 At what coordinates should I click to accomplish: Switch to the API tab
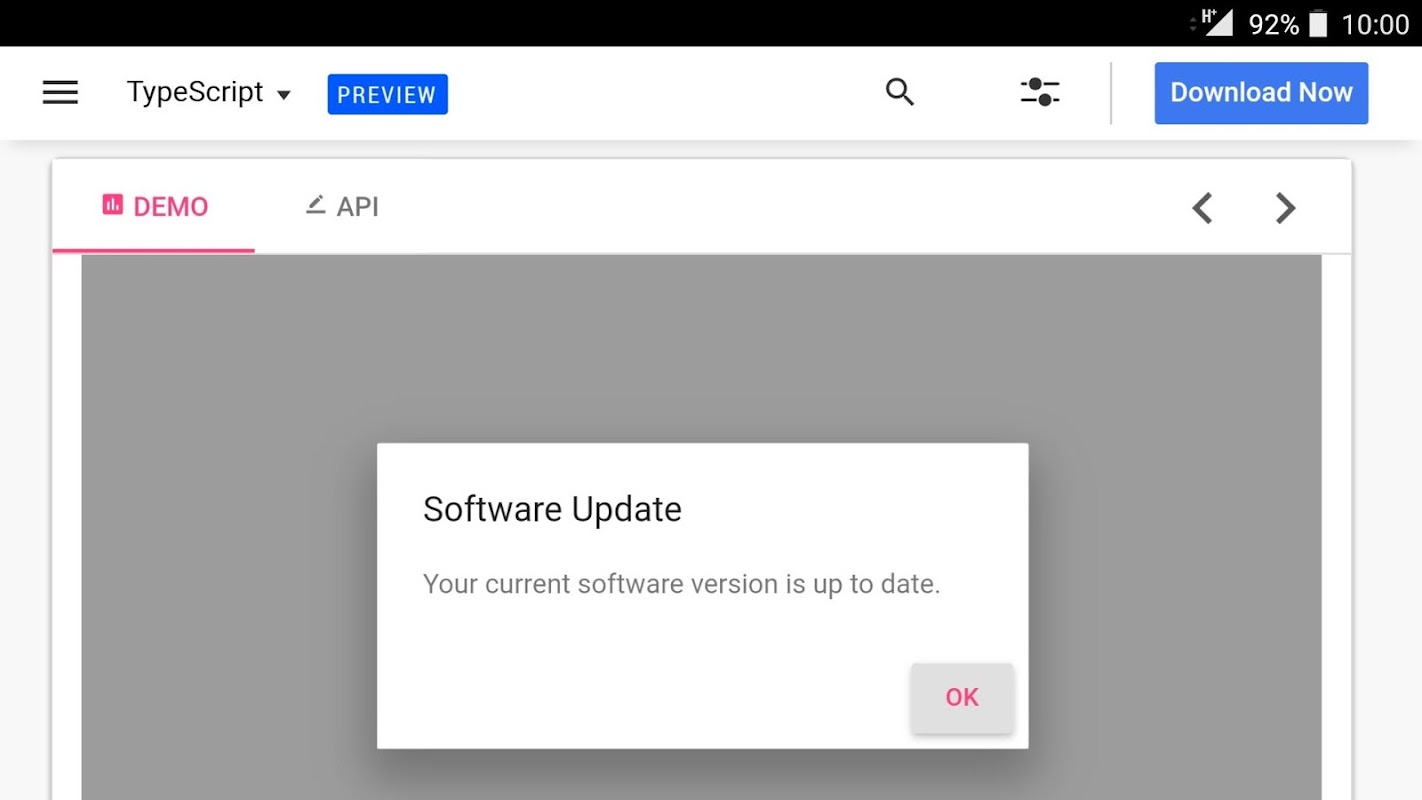click(x=342, y=206)
